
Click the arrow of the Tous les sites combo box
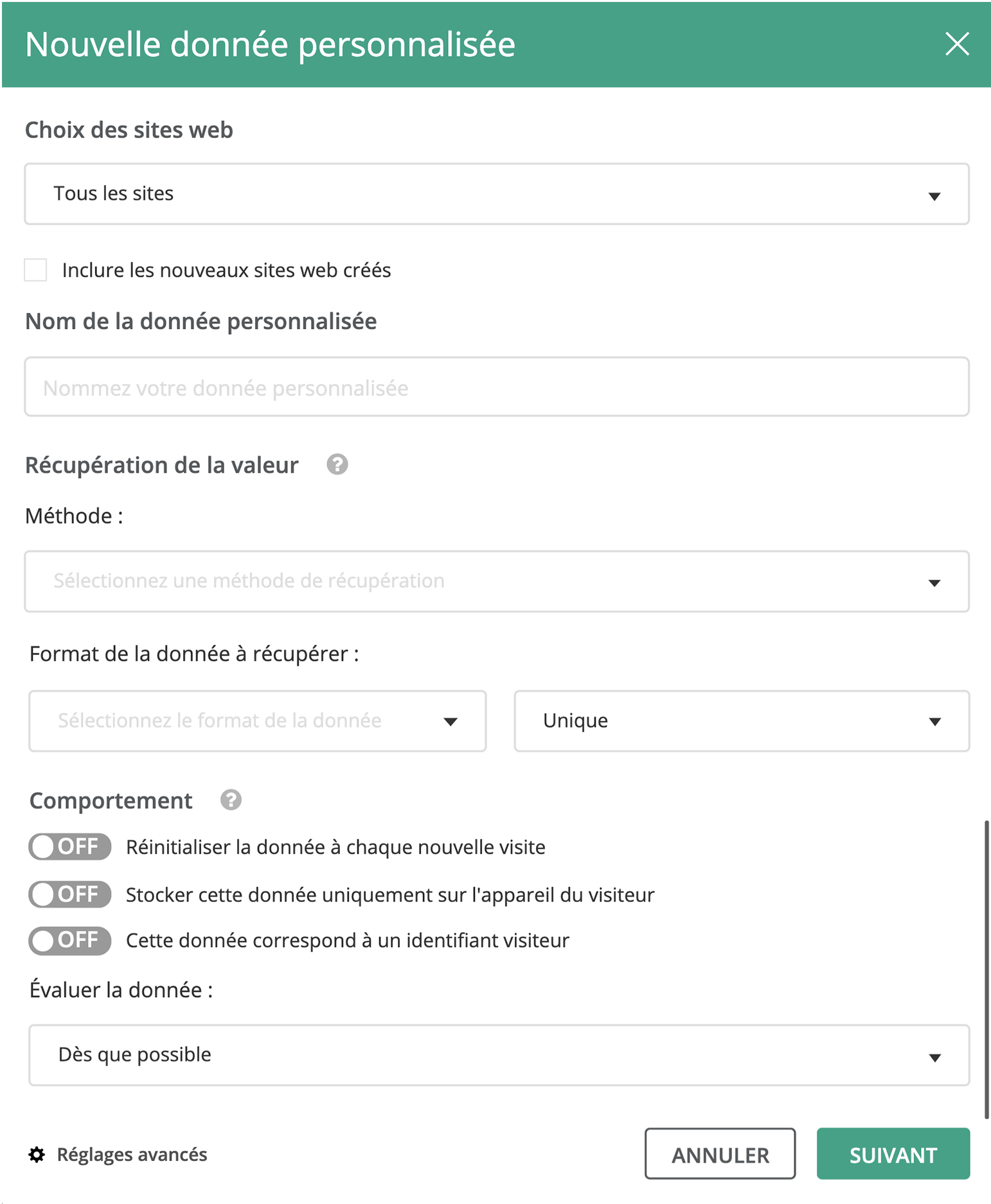[934, 196]
